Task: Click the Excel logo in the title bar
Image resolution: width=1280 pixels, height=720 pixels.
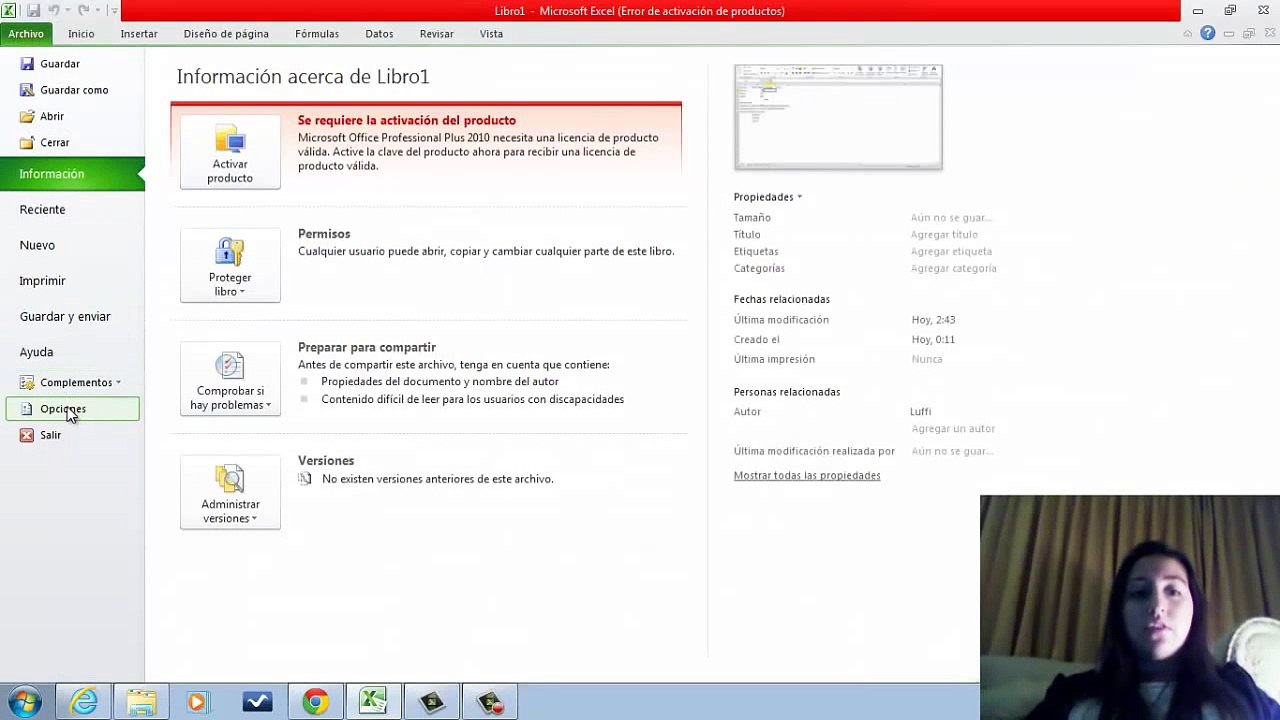Action: pyautogui.click(x=9, y=11)
